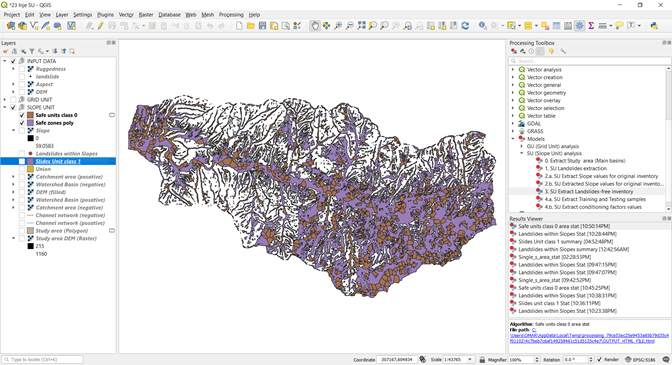This screenshot has height=365, width=672.
Task: Expand GU (Grid Unit) analysis group
Action: click(x=522, y=147)
